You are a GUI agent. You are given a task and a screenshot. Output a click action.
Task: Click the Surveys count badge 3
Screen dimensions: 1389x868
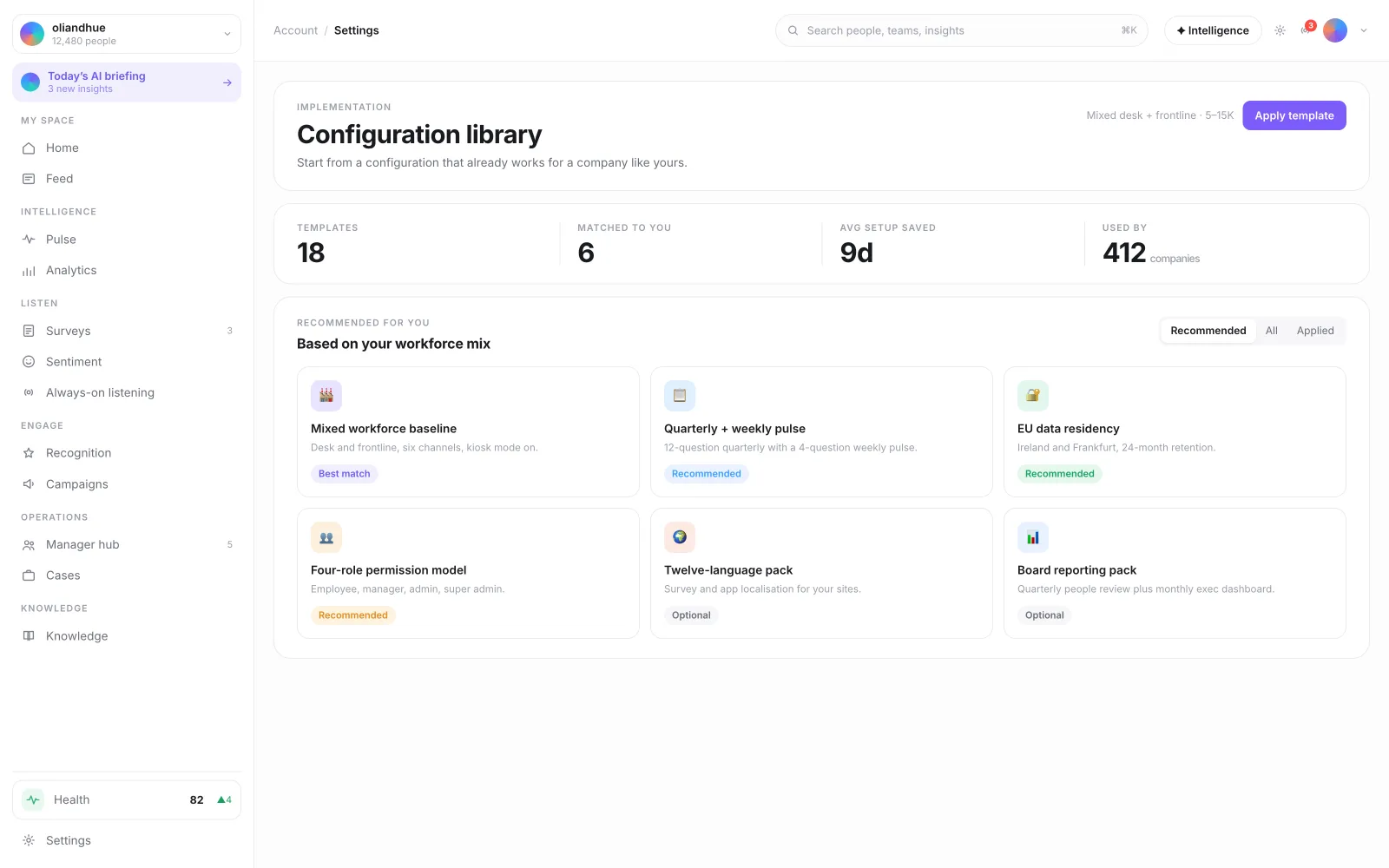230,331
